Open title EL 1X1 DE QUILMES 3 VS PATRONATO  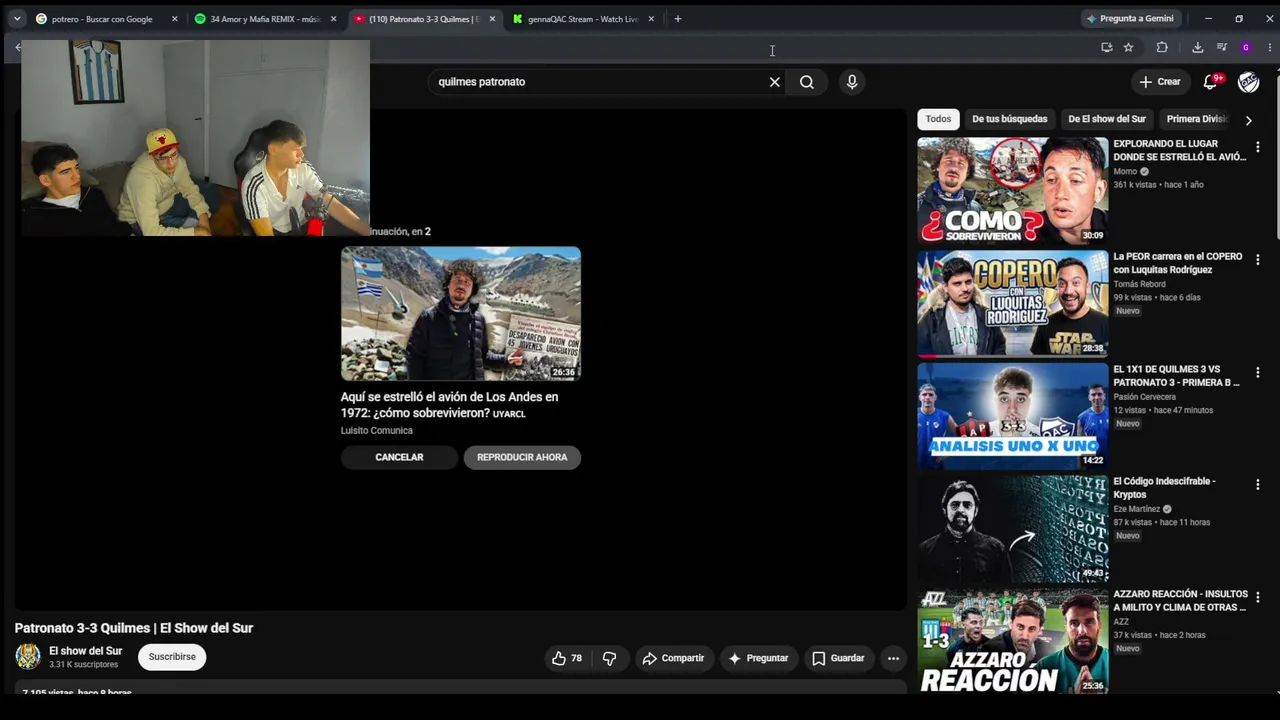[x=1177, y=376]
